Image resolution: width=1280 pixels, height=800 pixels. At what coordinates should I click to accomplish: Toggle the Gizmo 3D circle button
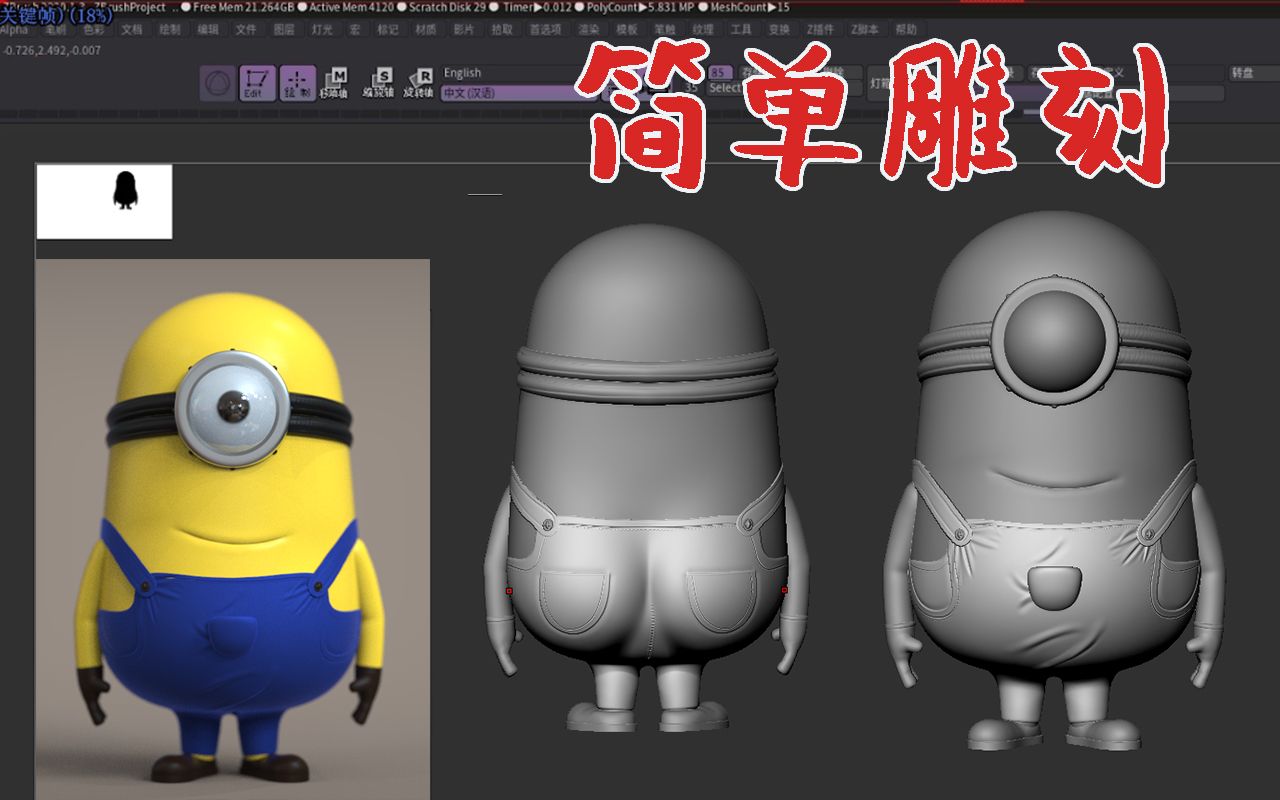coord(217,83)
